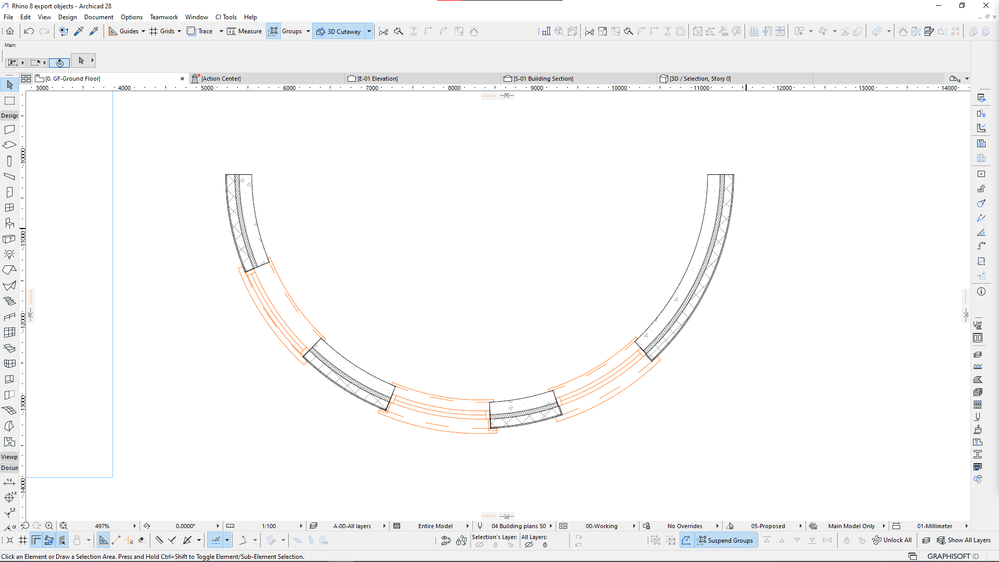
Task: Open the Document menu
Action: click(x=99, y=17)
